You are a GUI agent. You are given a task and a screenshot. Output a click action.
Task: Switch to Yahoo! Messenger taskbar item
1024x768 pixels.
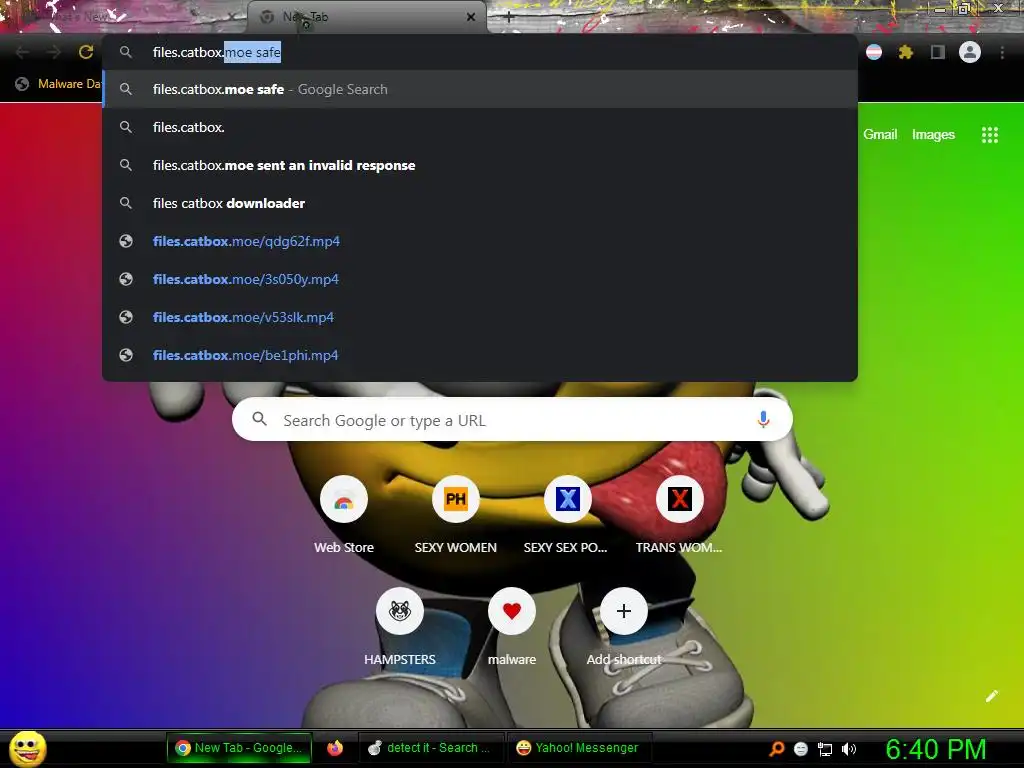[x=577, y=748]
